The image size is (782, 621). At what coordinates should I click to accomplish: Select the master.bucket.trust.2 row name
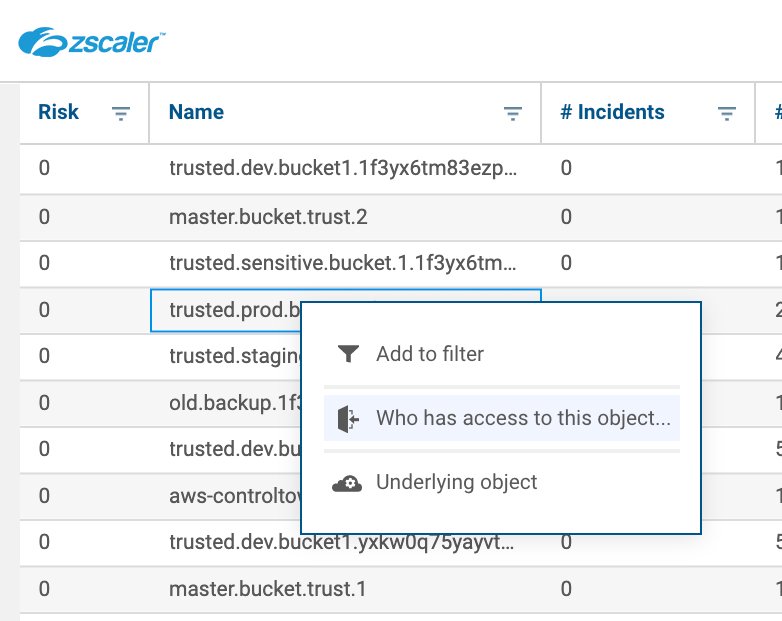[263, 216]
